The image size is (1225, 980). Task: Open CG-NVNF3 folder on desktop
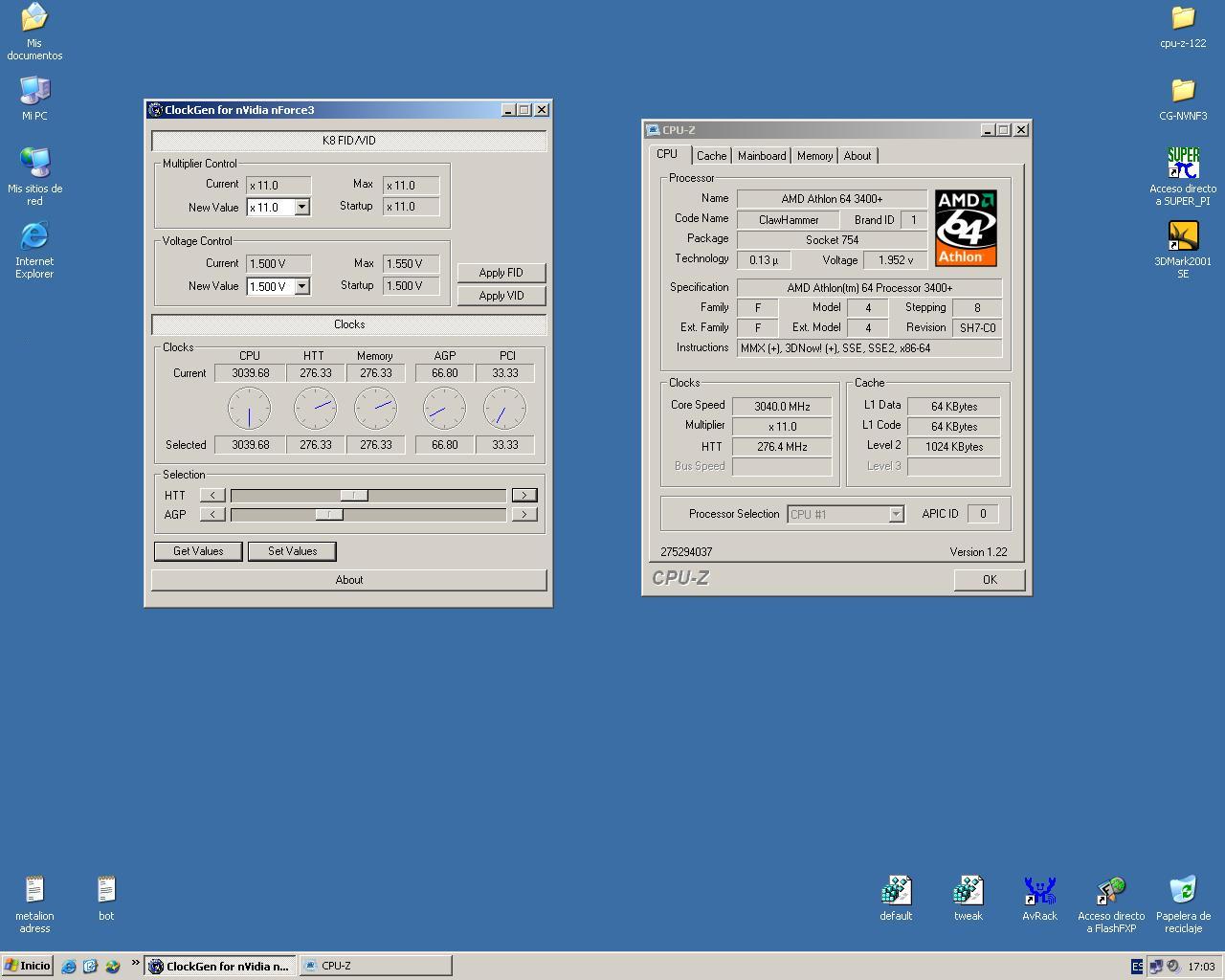click(x=1183, y=99)
